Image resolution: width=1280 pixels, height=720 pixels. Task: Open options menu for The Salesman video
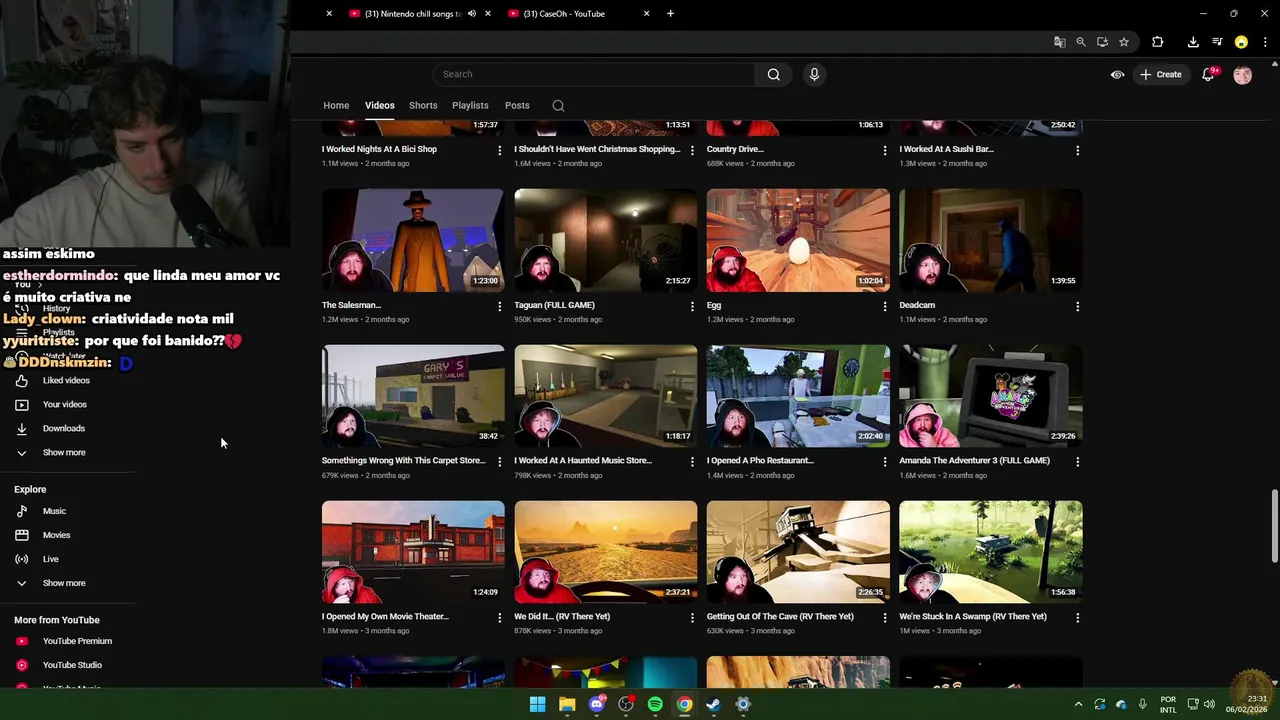coord(499,306)
